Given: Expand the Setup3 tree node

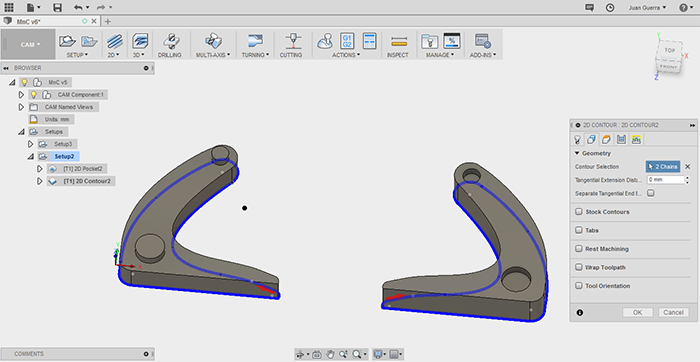Looking at the screenshot, I should pos(30,144).
